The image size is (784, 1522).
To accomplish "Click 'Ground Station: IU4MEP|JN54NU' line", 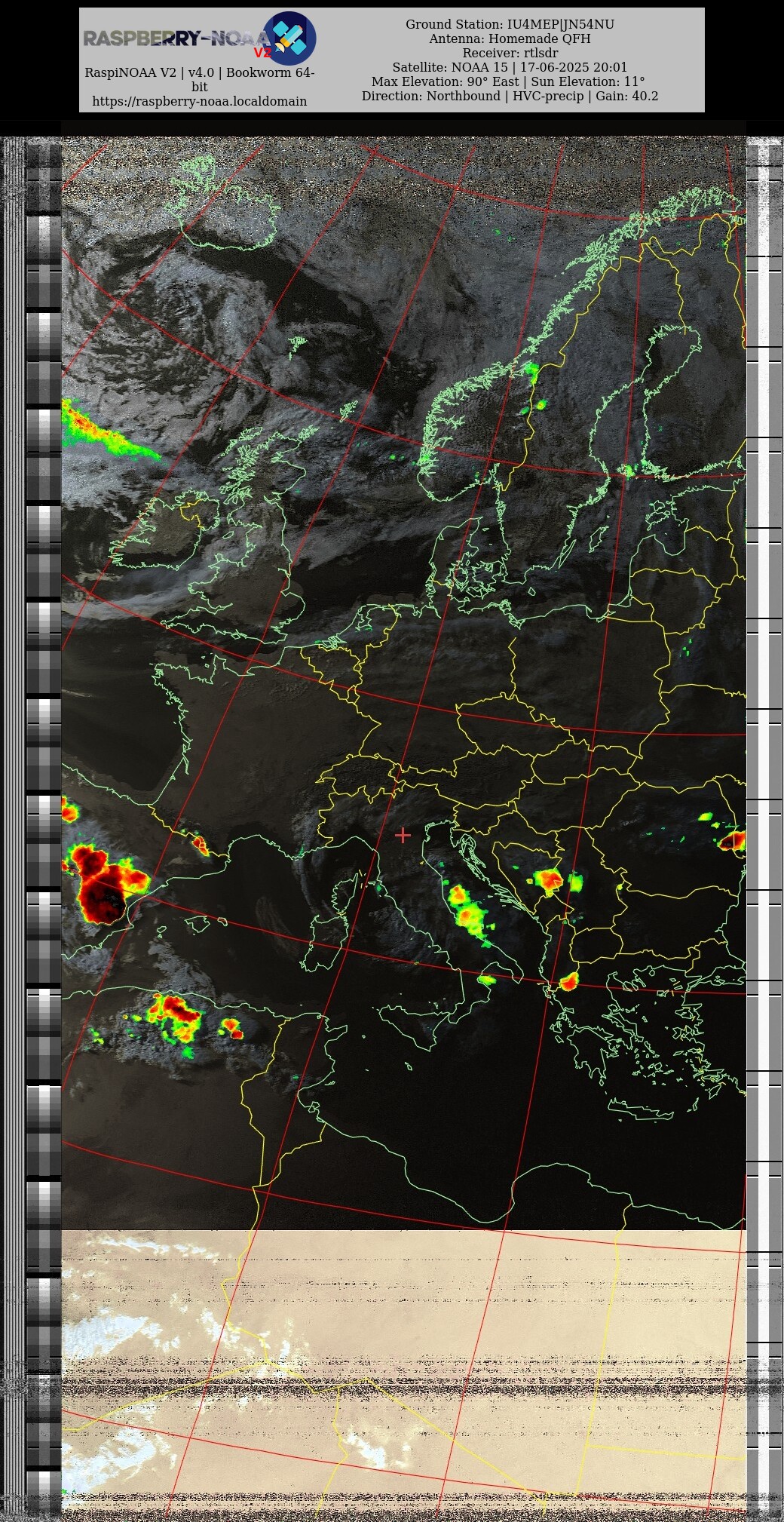I will (510, 24).
